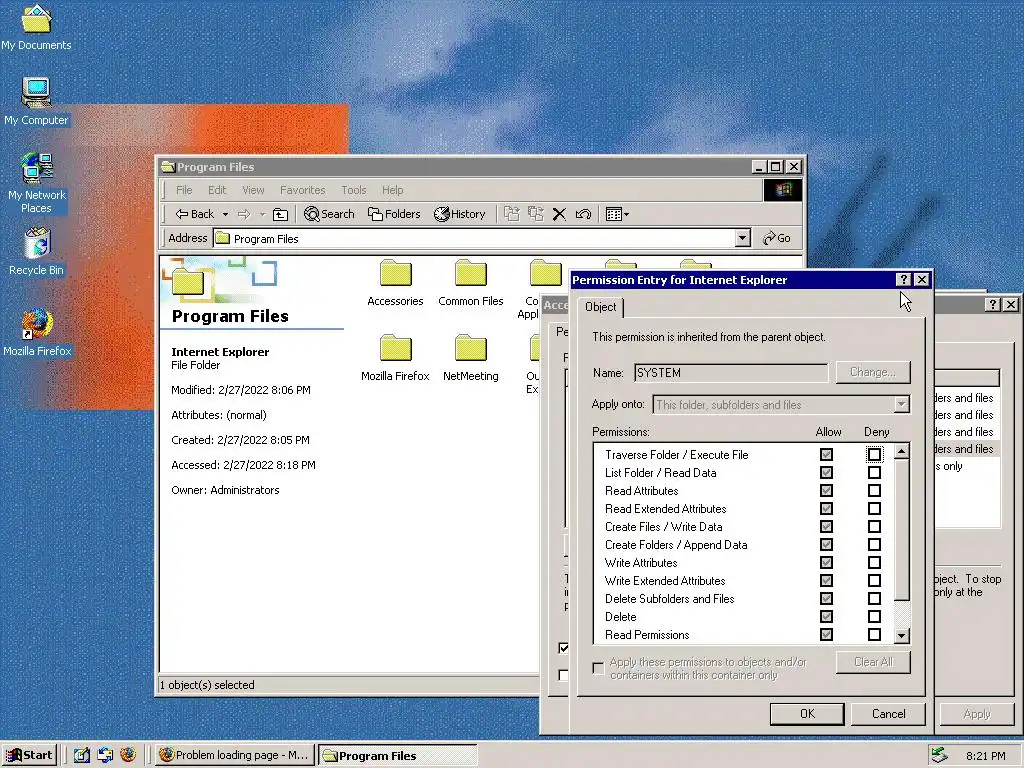Open the Back history dropdown arrow

225,214
